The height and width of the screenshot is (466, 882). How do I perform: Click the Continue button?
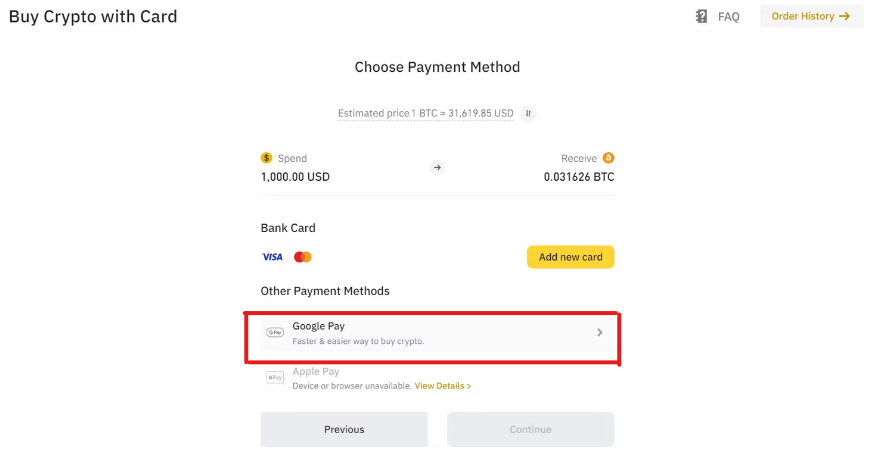point(530,429)
